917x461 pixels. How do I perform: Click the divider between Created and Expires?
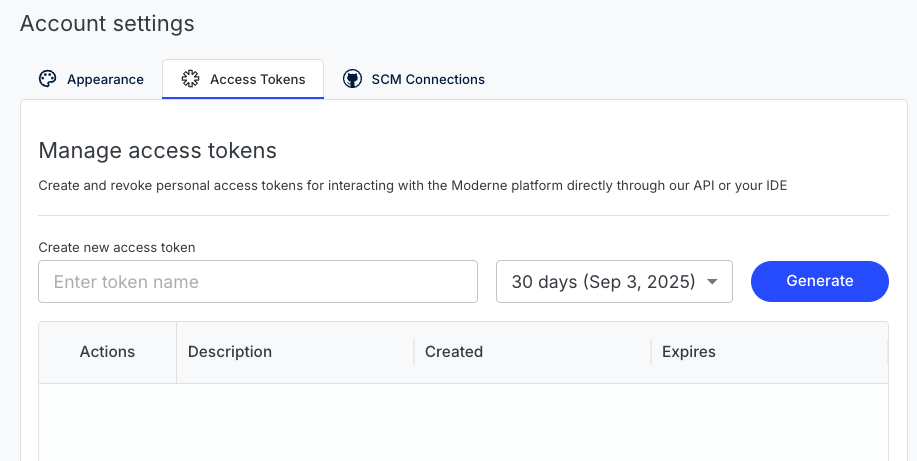click(x=651, y=352)
